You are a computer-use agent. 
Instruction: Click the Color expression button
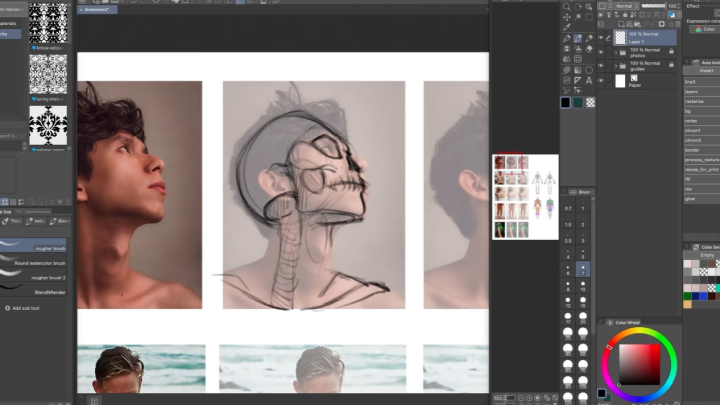tap(702, 29)
